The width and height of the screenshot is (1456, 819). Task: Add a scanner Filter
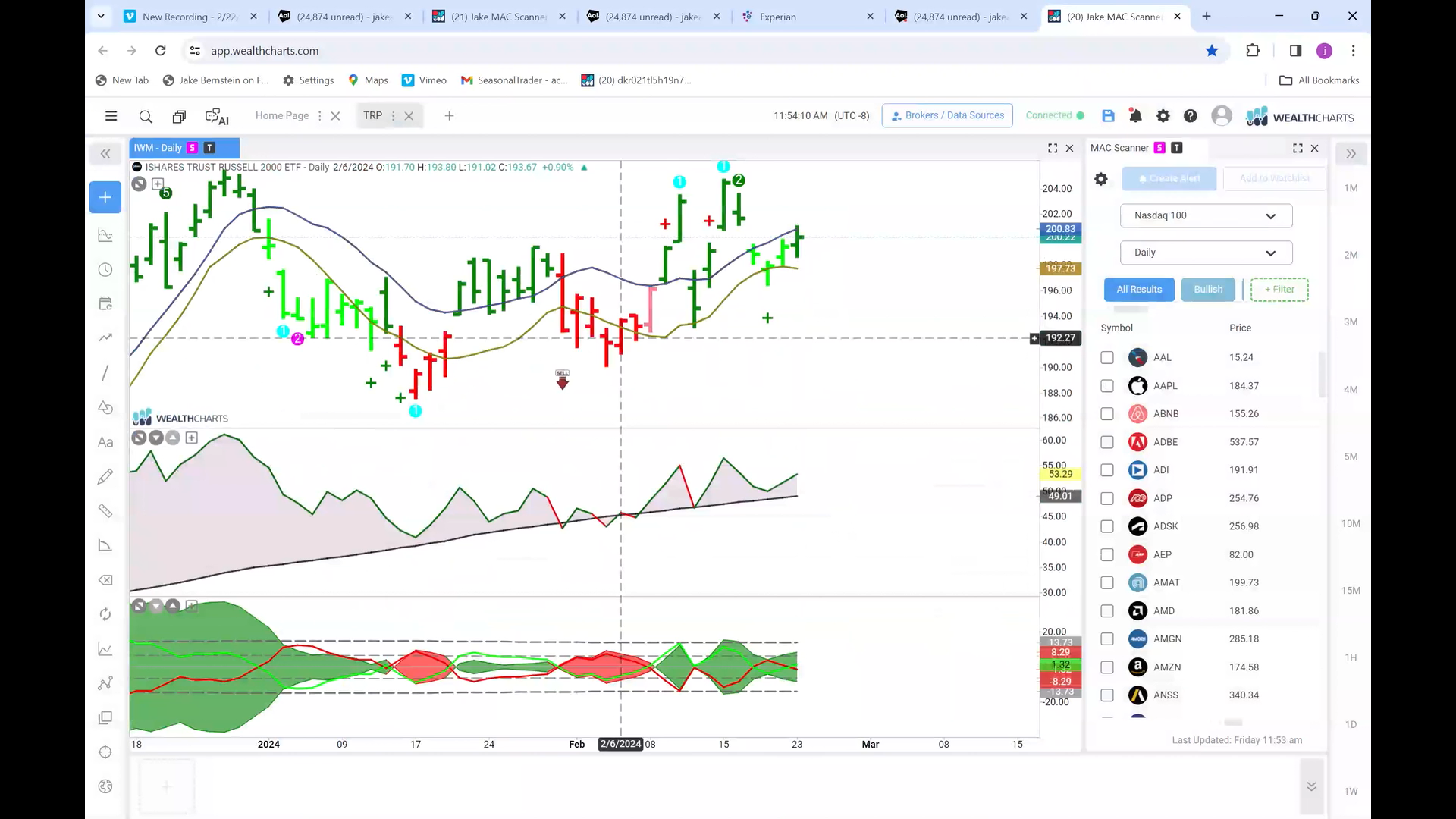[x=1279, y=290]
